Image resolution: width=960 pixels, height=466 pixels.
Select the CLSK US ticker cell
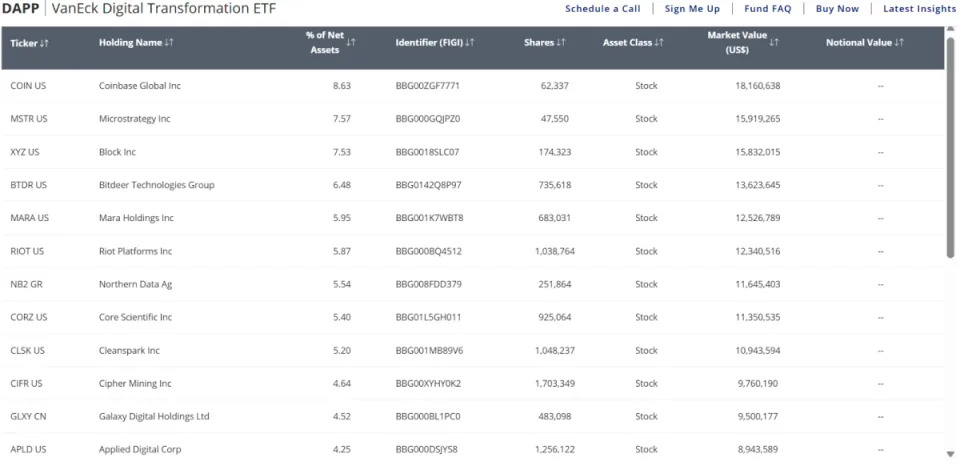pyautogui.click(x=28, y=350)
